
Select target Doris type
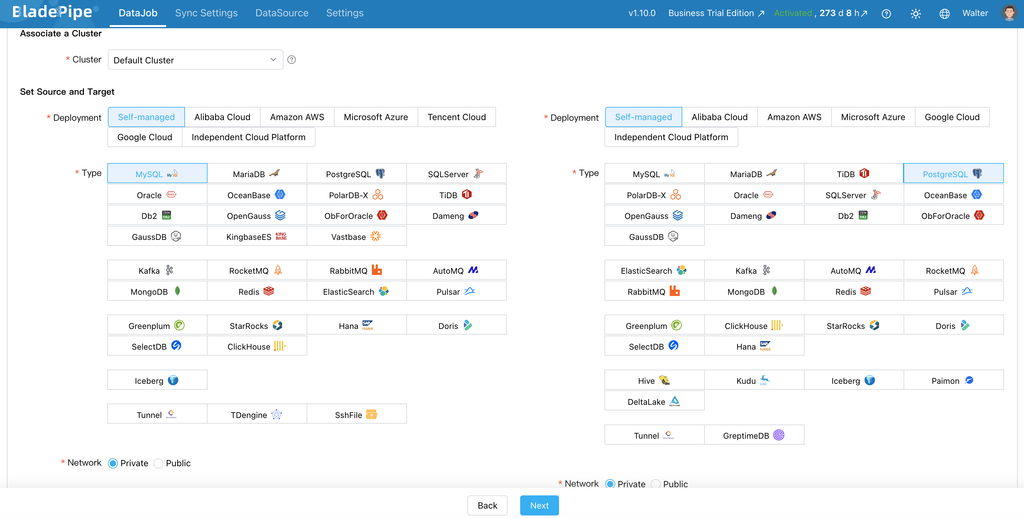click(953, 325)
